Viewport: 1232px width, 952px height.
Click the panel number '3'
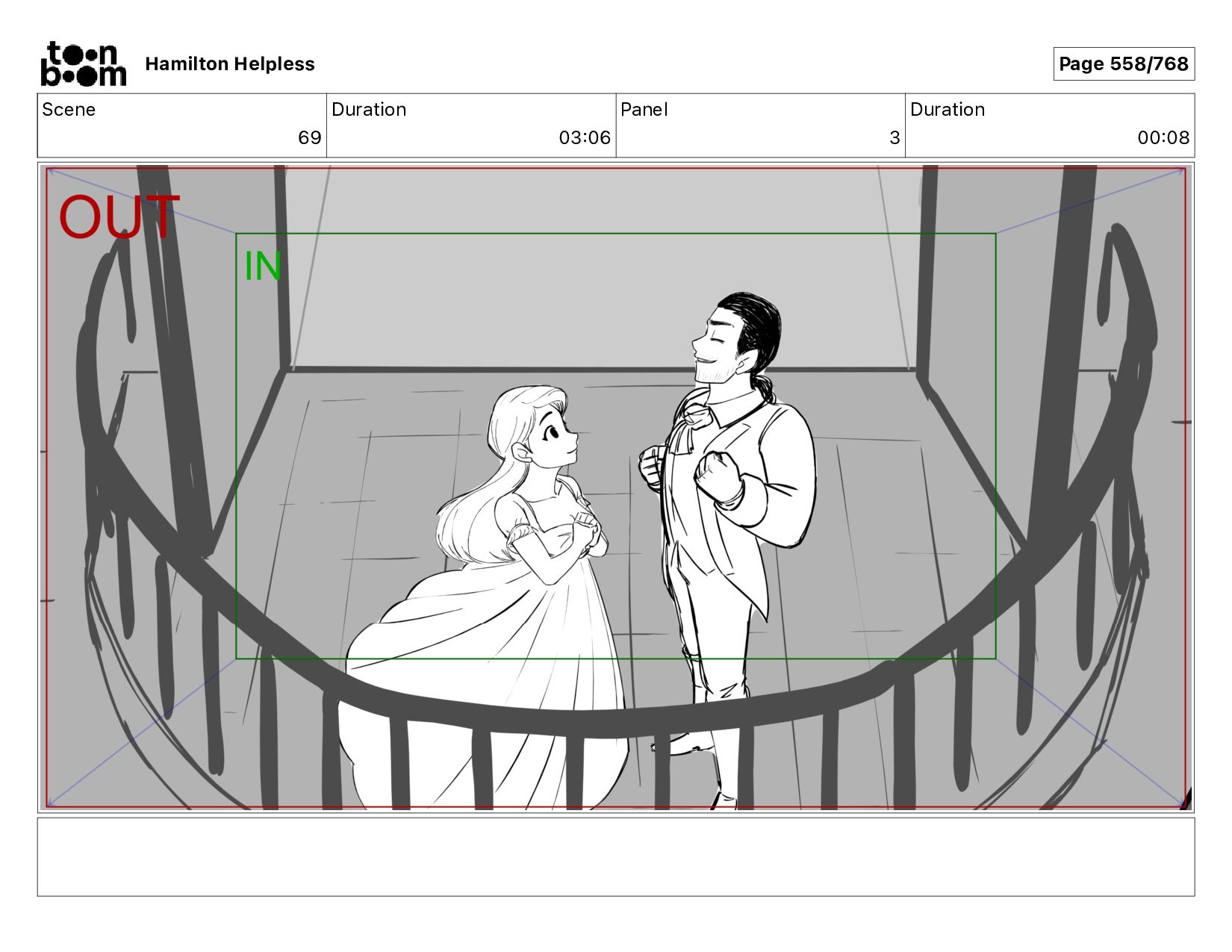[x=895, y=137]
